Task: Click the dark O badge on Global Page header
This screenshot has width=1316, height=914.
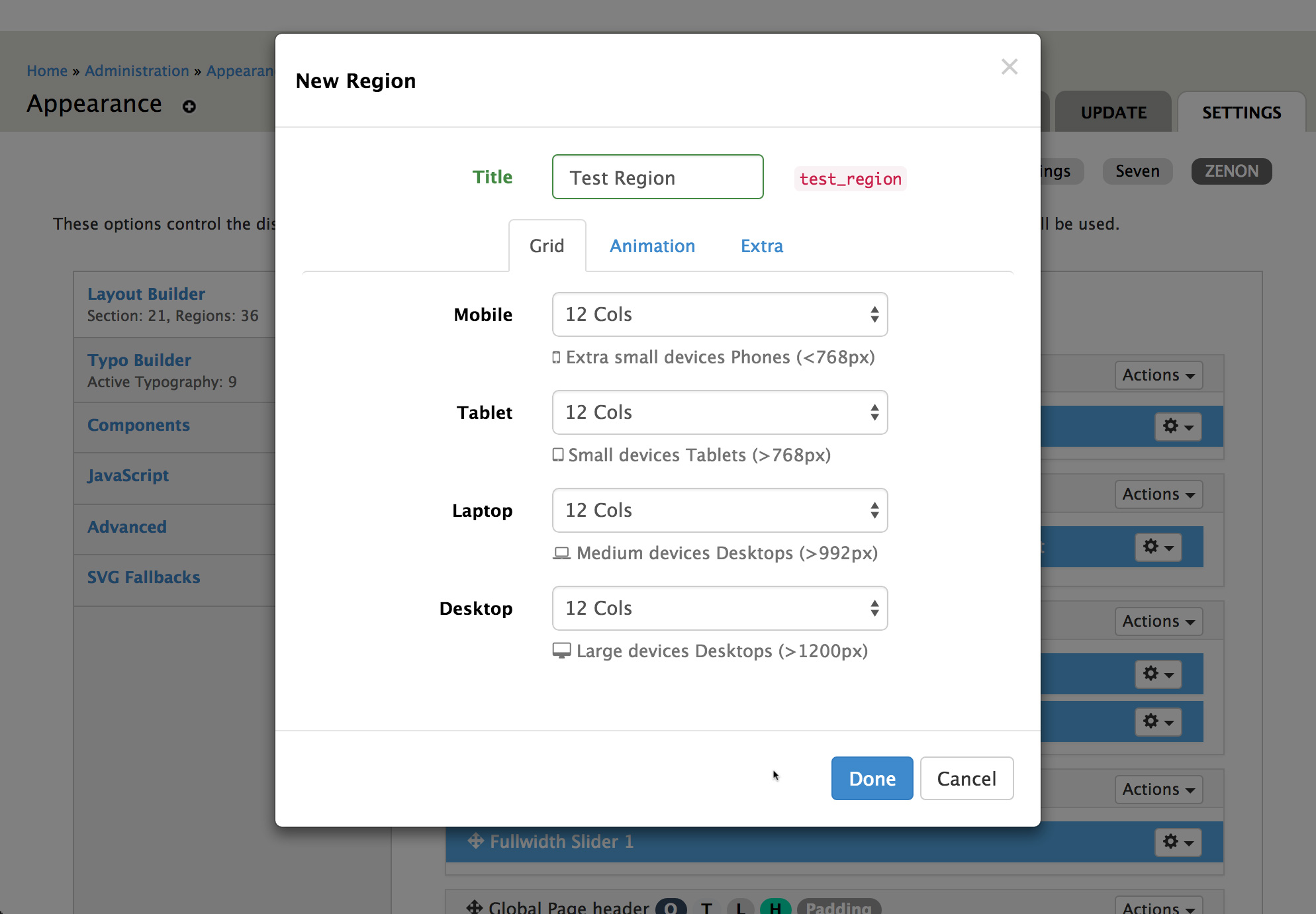Action: coord(671,907)
